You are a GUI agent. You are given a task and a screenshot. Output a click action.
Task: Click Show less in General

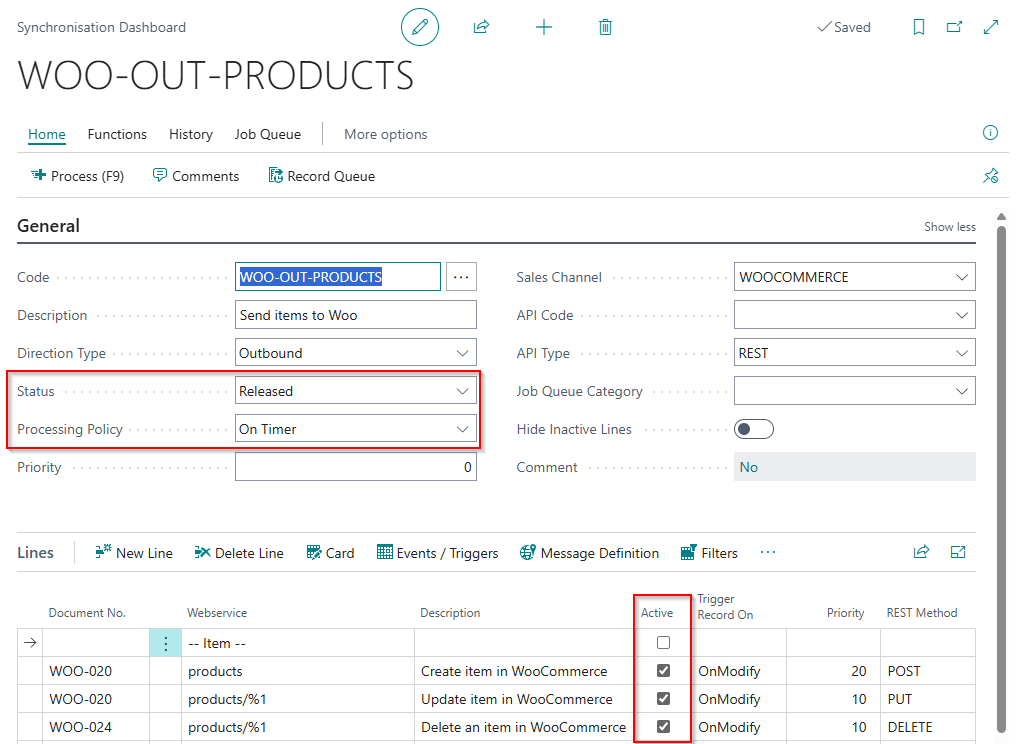click(950, 226)
